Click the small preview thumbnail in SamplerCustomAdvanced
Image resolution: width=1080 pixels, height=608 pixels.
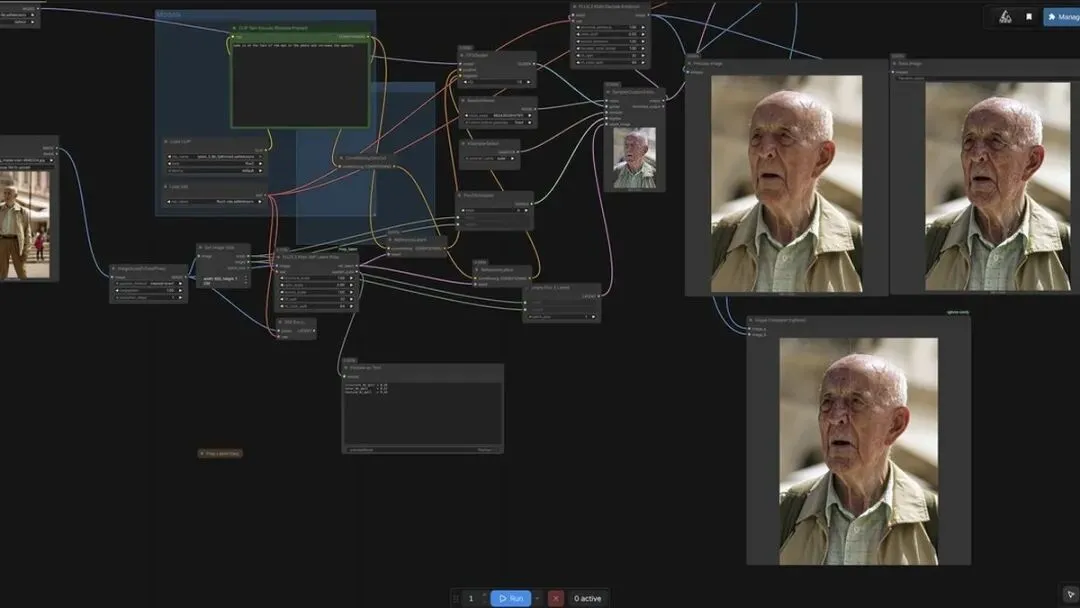[x=634, y=158]
